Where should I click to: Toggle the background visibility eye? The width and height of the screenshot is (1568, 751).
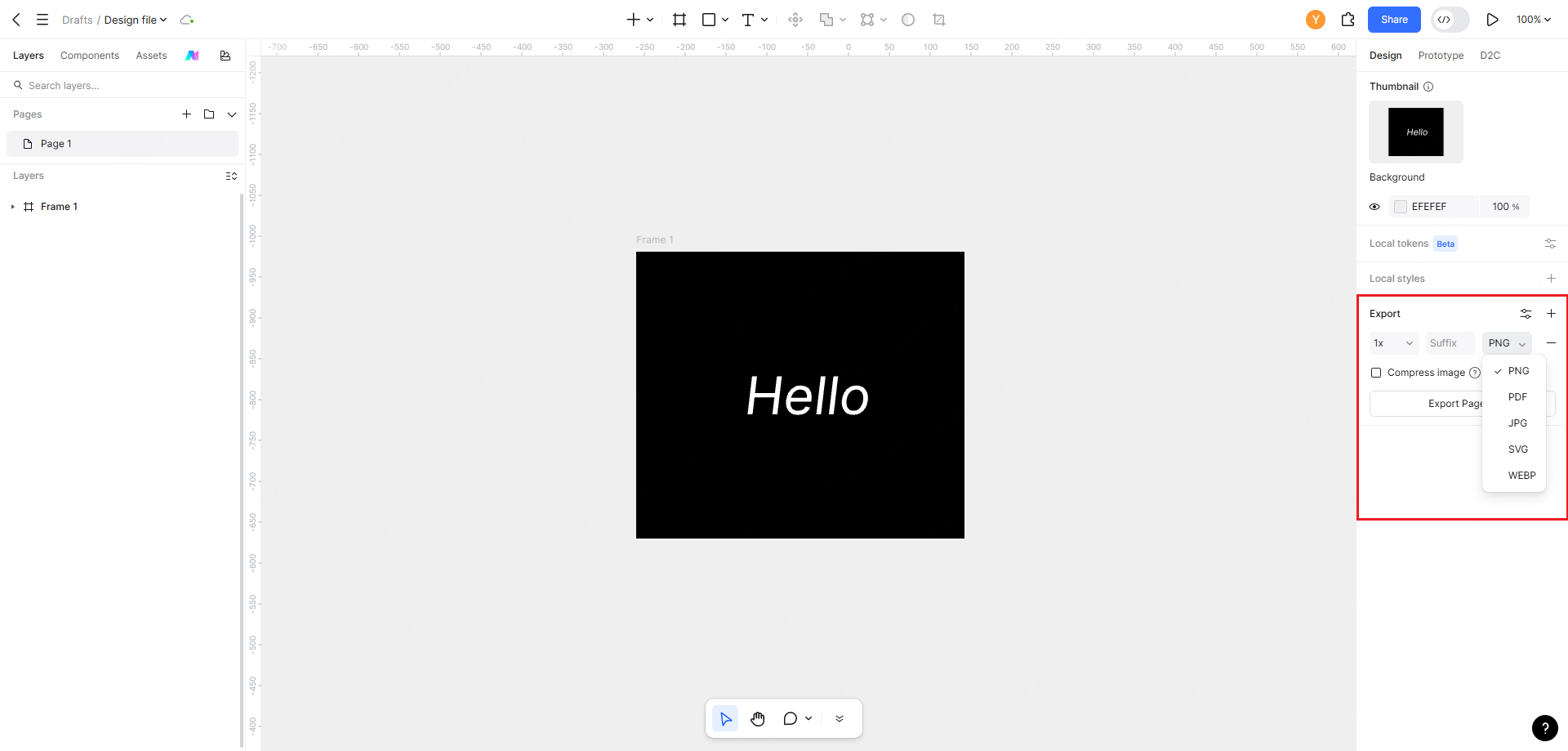point(1374,207)
